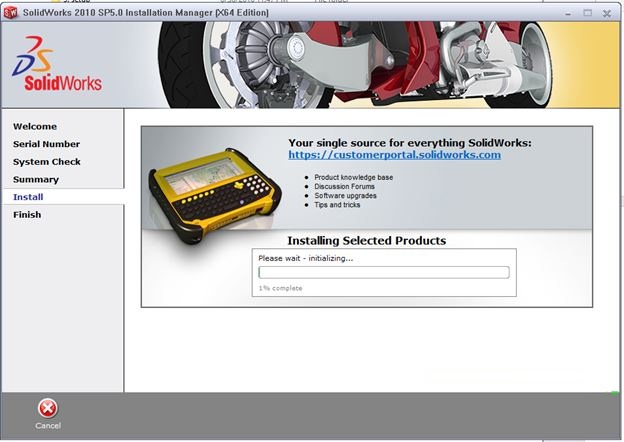The height and width of the screenshot is (442, 624).
Task: Click 'Product knowledge base' bullet text
Action: pyautogui.click(x=353, y=177)
